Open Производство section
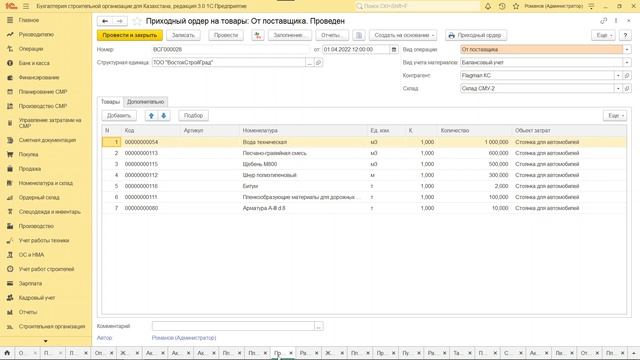Viewport: 640px width, 360px height. coord(36,226)
